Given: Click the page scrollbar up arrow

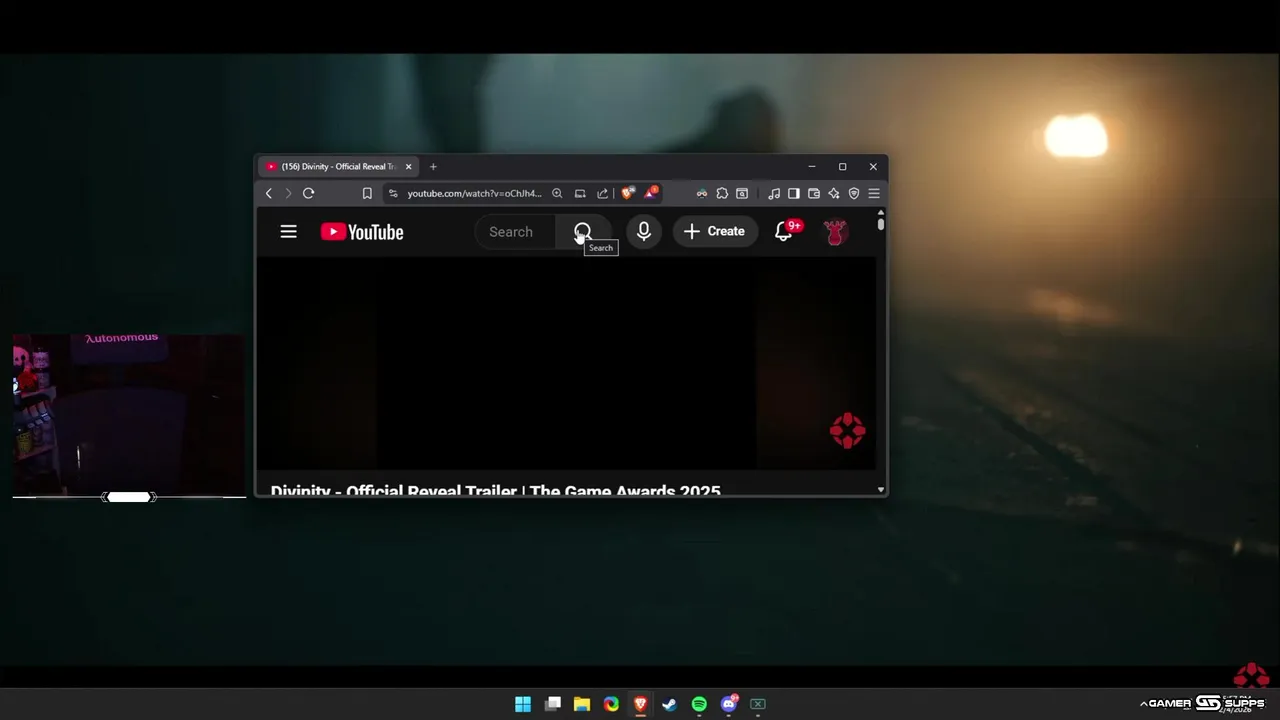Looking at the screenshot, I should (x=881, y=212).
